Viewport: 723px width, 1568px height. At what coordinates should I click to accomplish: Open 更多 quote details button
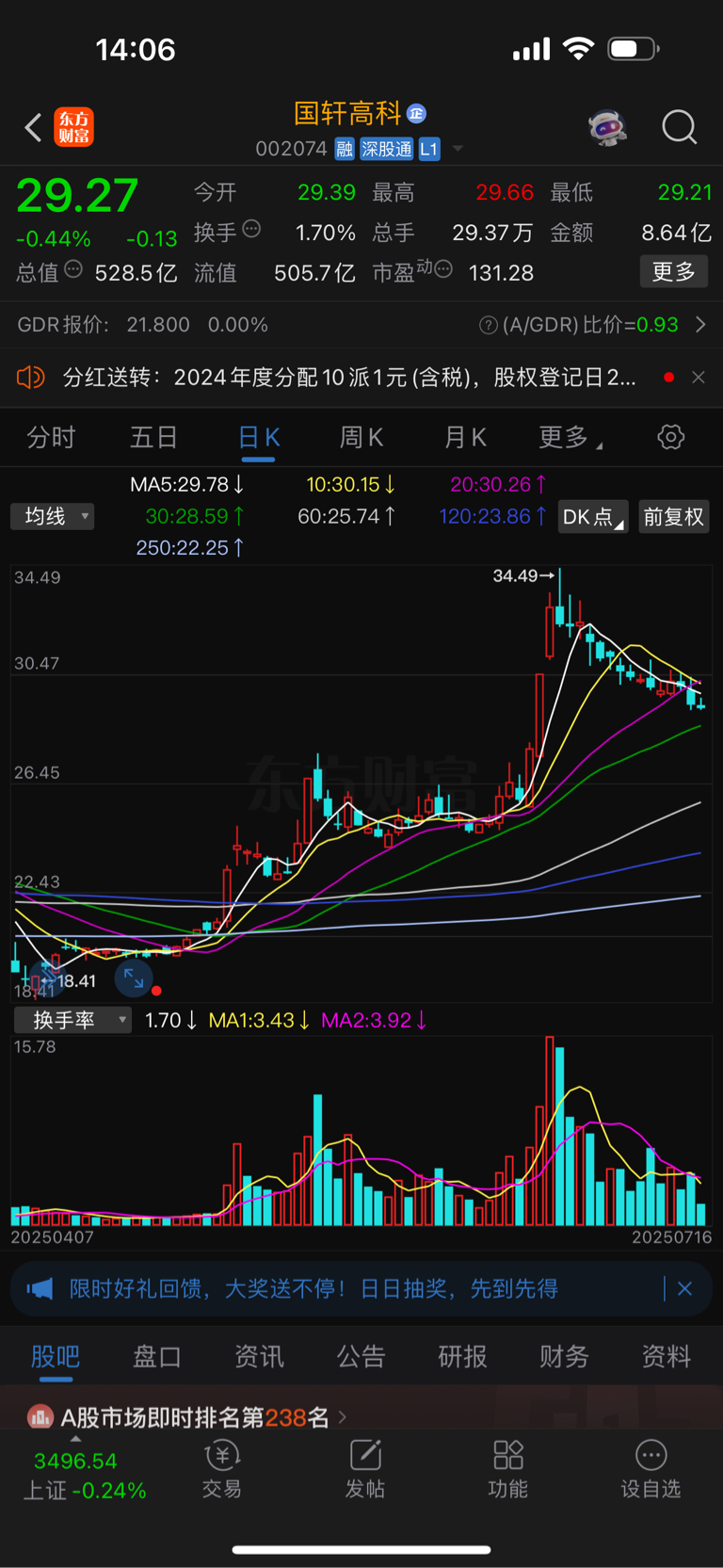point(674,272)
